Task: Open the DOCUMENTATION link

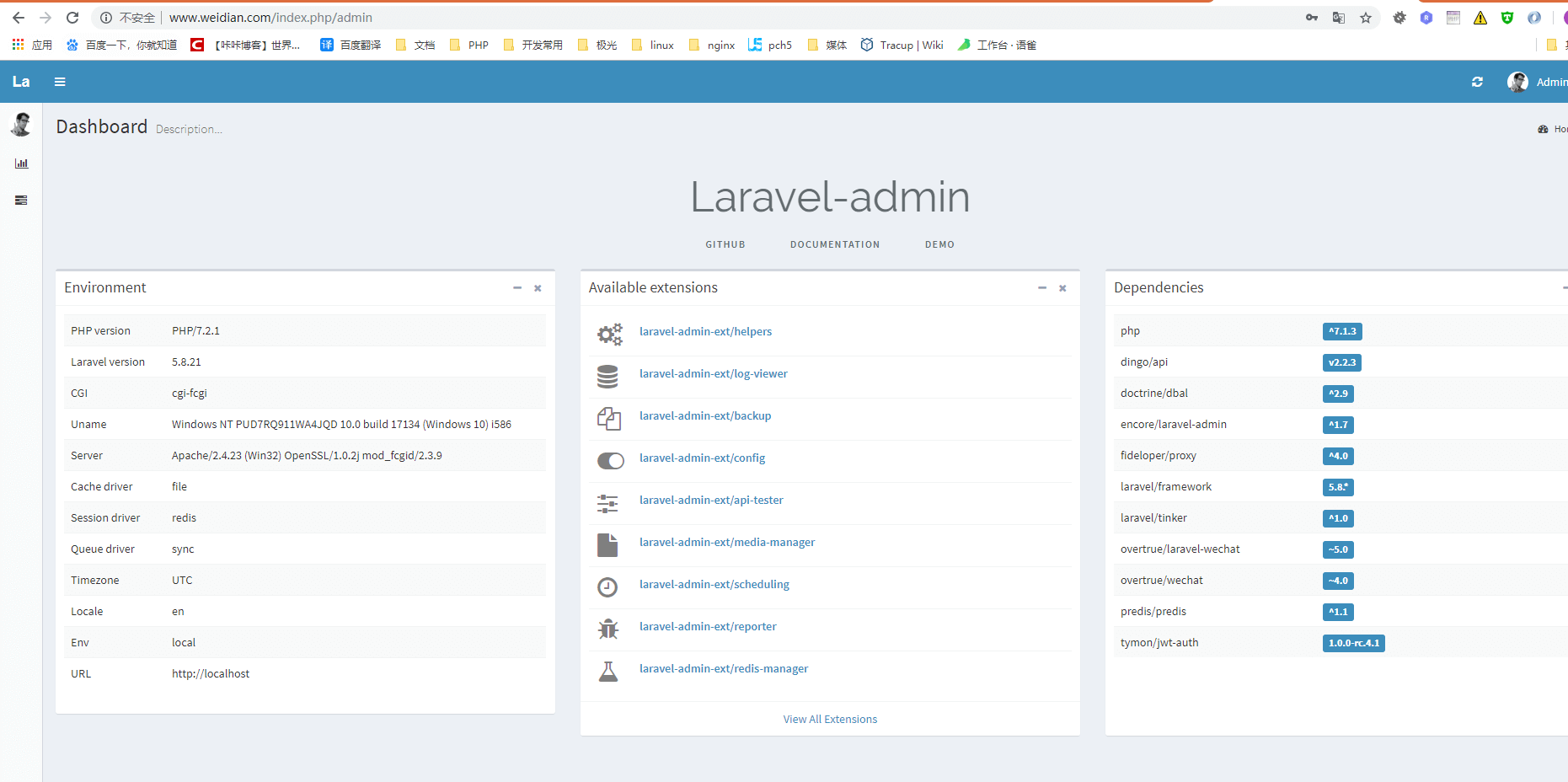Action: [x=835, y=244]
